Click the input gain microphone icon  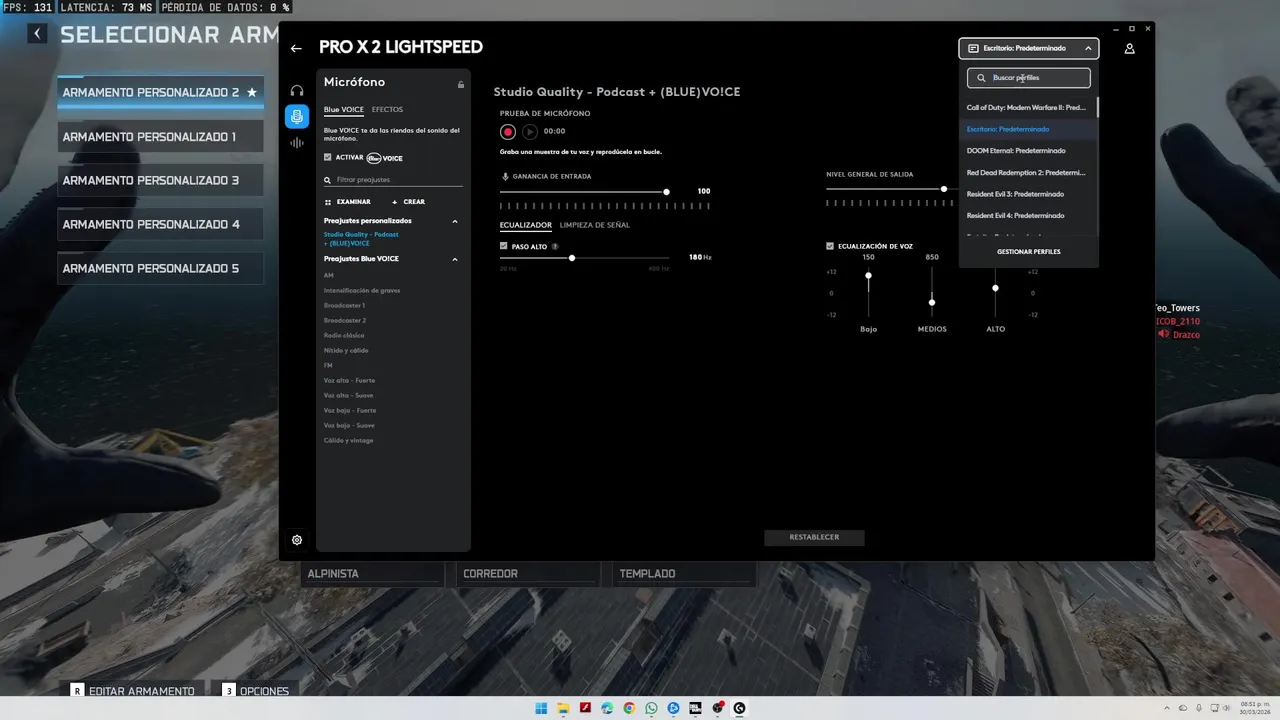pos(505,176)
